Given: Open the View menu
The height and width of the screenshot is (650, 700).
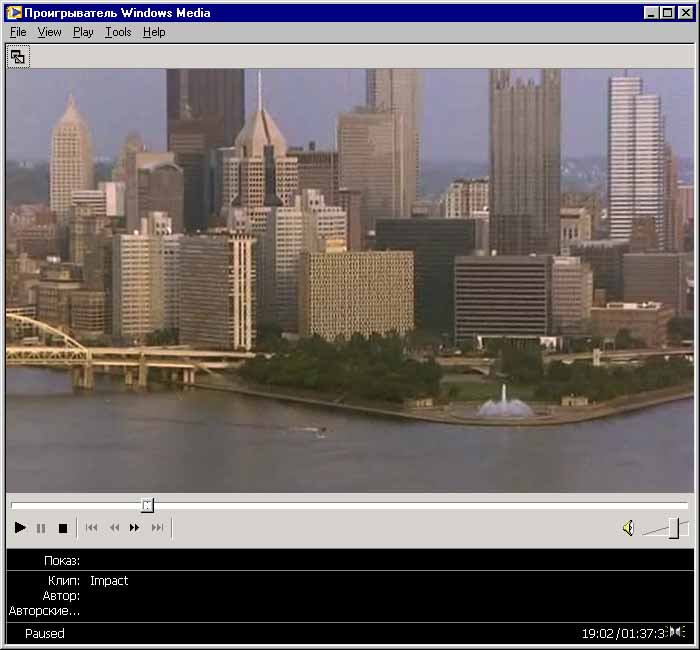Looking at the screenshot, I should click(x=49, y=32).
